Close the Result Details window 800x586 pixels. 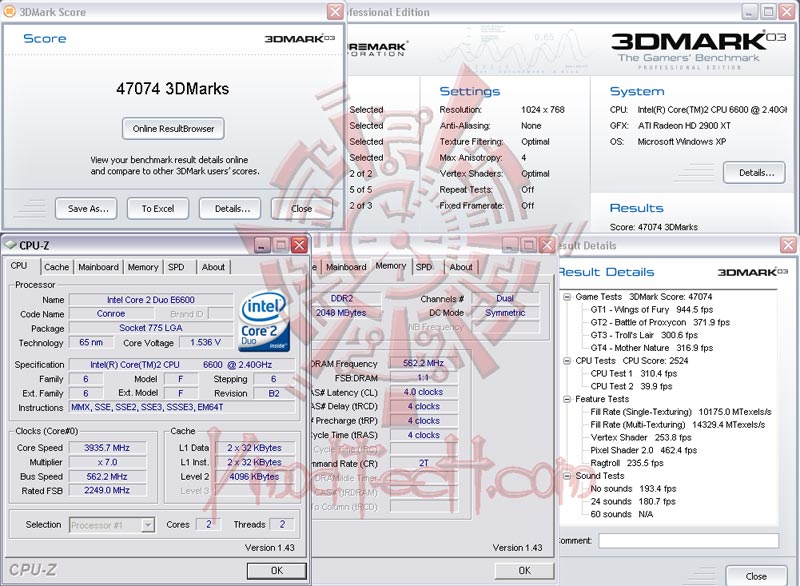pyautogui.click(x=788, y=245)
